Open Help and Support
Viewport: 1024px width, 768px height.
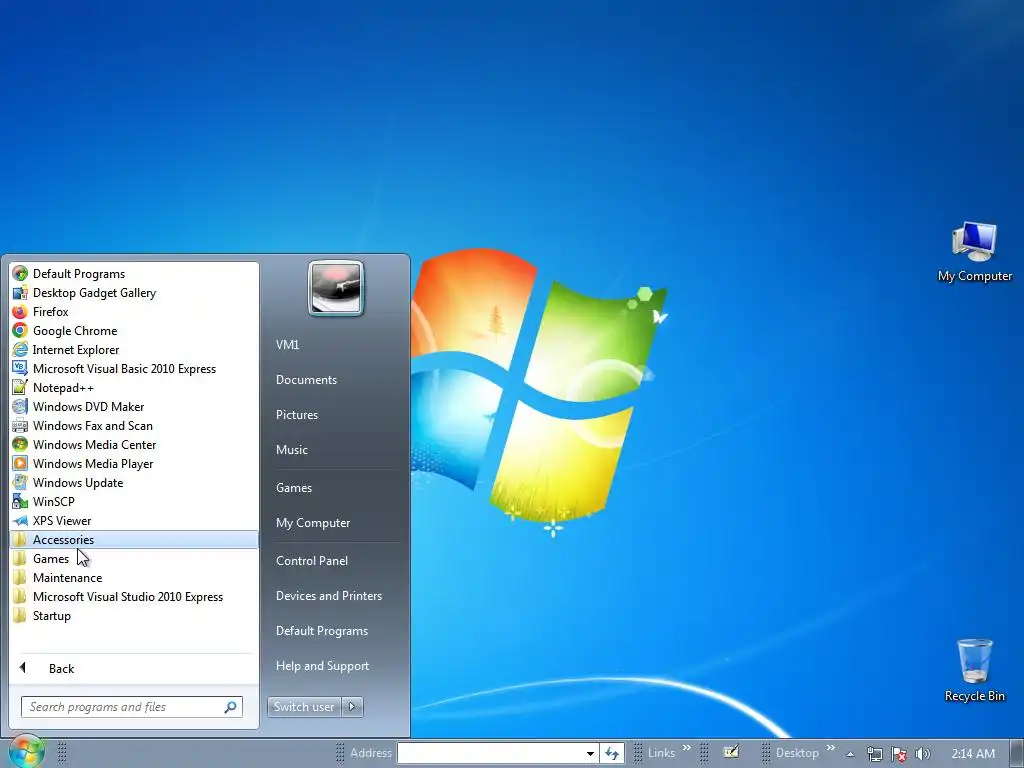336,665
